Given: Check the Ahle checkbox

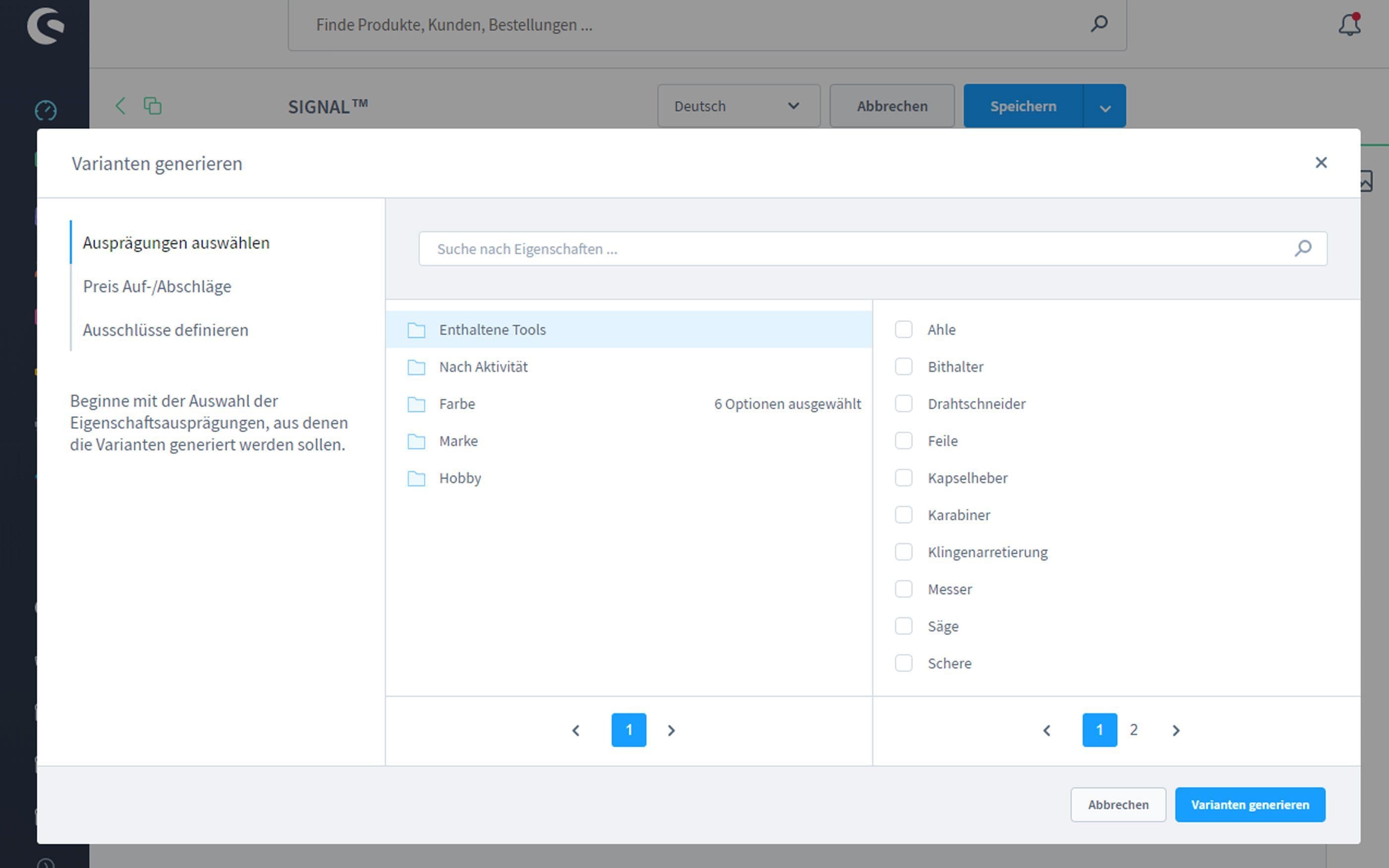Looking at the screenshot, I should click(904, 329).
